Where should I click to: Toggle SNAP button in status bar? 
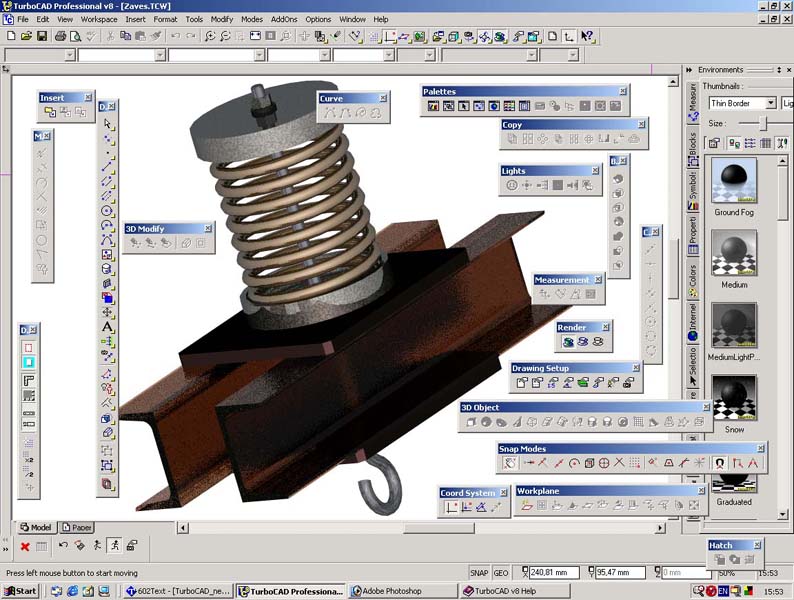pyautogui.click(x=479, y=573)
